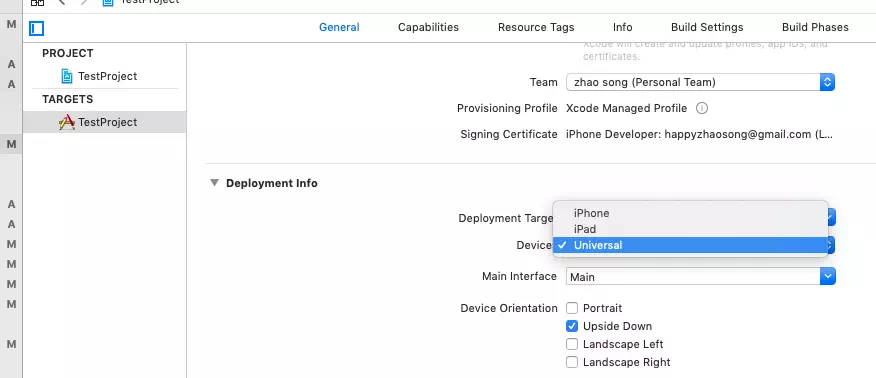Select TestProject under TARGETS
876x378 pixels.
104,122
